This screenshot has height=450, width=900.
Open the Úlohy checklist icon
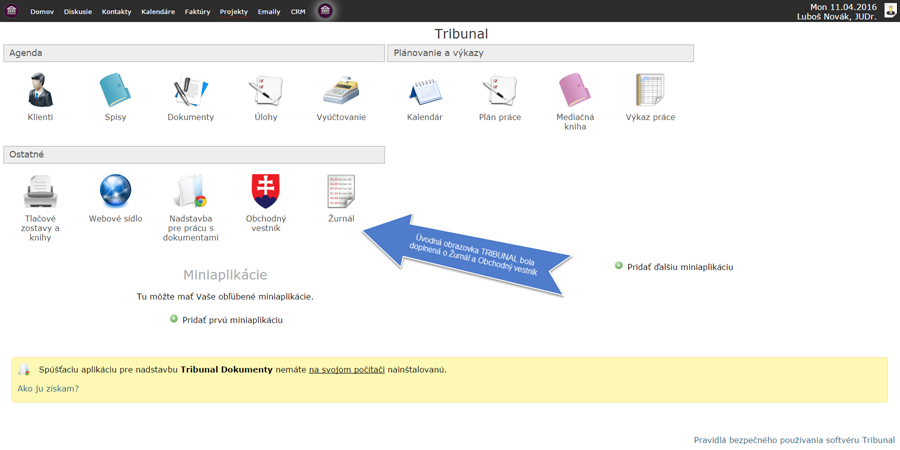(x=266, y=90)
